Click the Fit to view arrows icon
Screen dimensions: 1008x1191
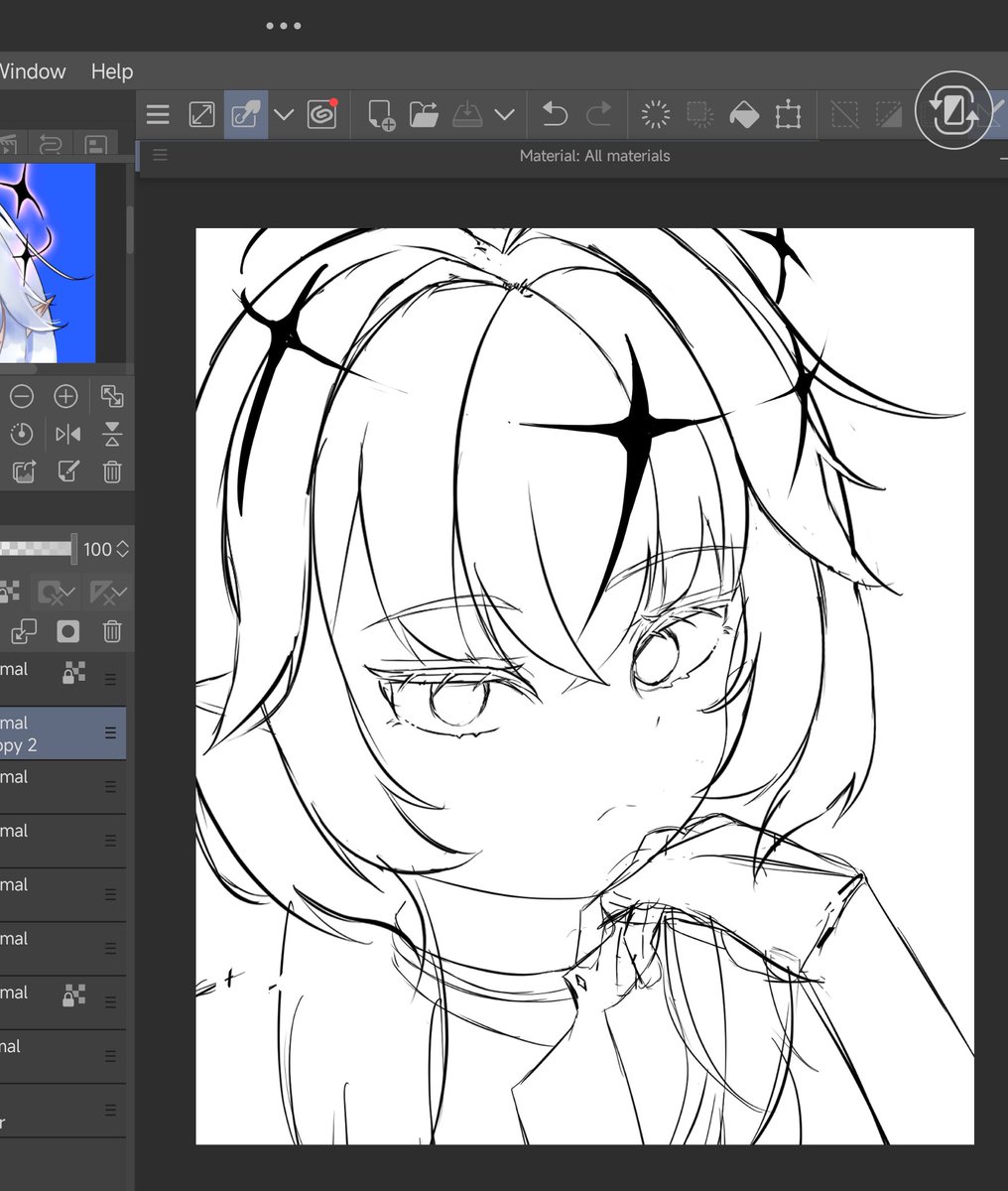point(112,397)
